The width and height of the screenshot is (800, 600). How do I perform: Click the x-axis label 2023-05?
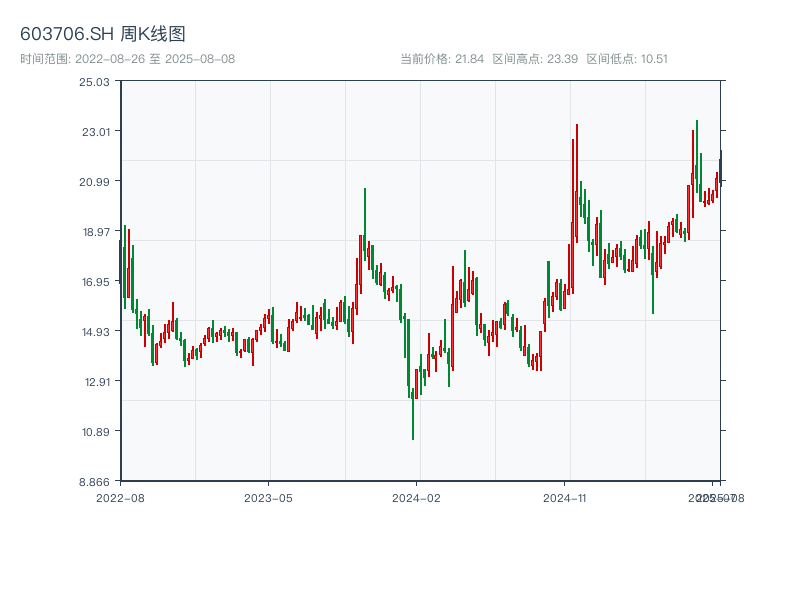pos(268,498)
